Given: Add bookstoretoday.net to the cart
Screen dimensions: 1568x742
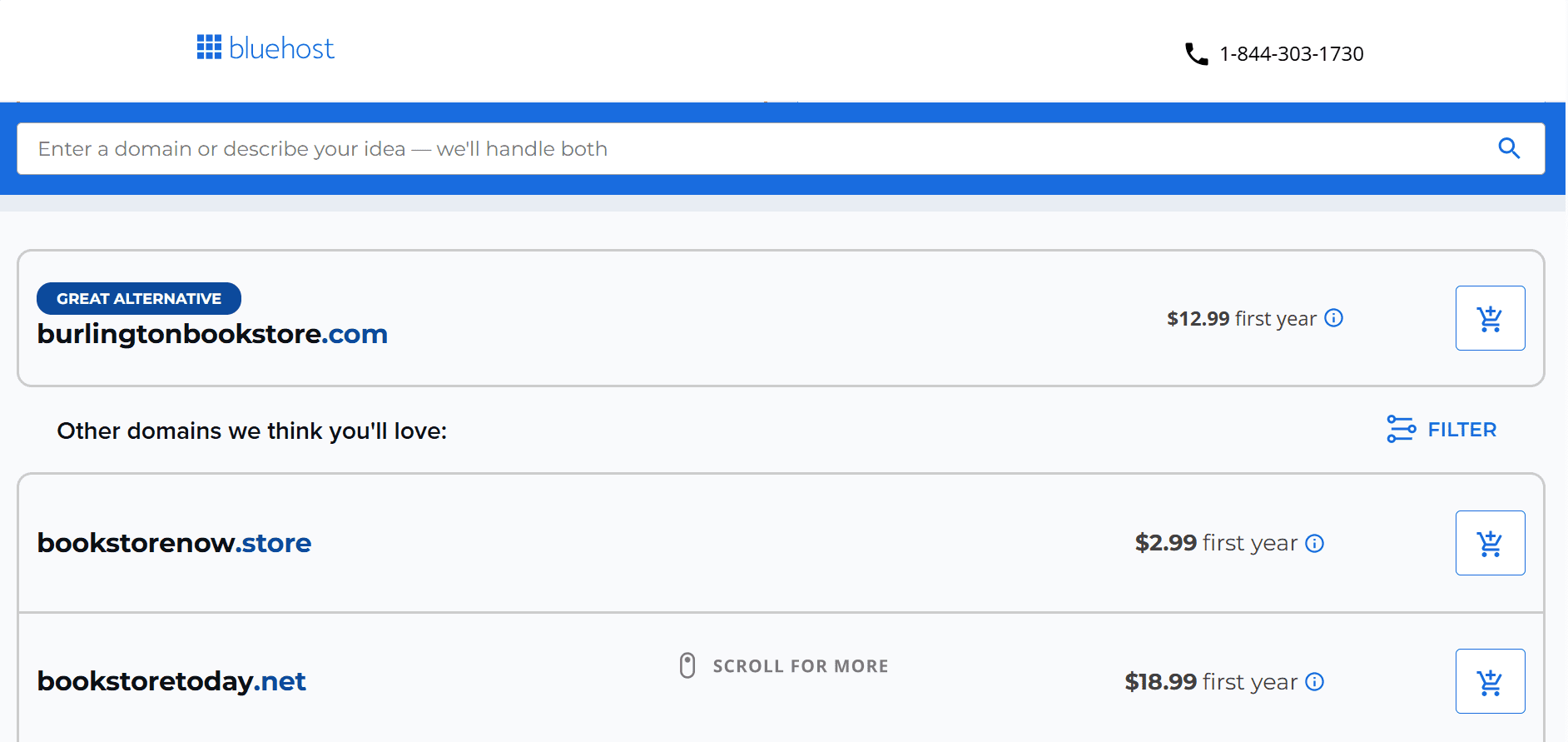Looking at the screenshot, I should 1490,680.
